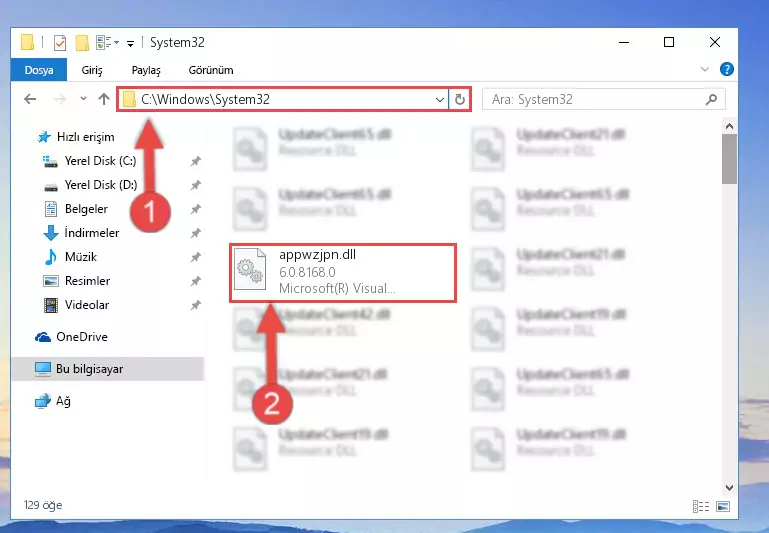Open the Dosya menu
Image resolution: width=769 pixels, height=533 pixels.
[39, 70]
